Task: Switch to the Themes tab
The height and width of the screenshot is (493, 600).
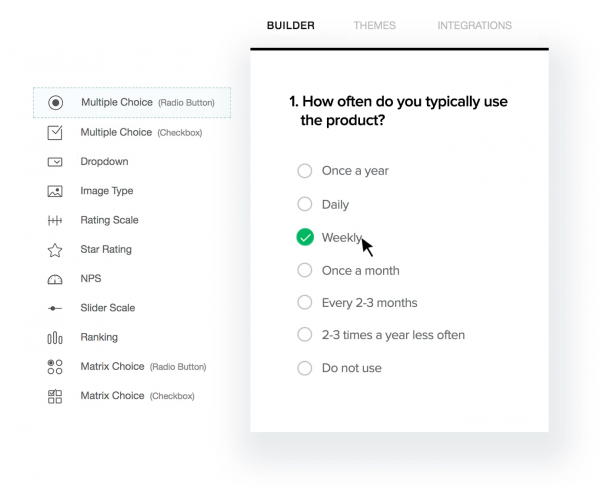Action: tap(374, 26)
